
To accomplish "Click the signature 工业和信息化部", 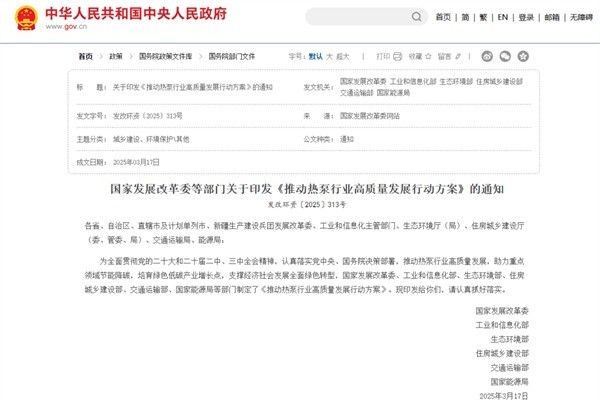I will pos(502,325).
